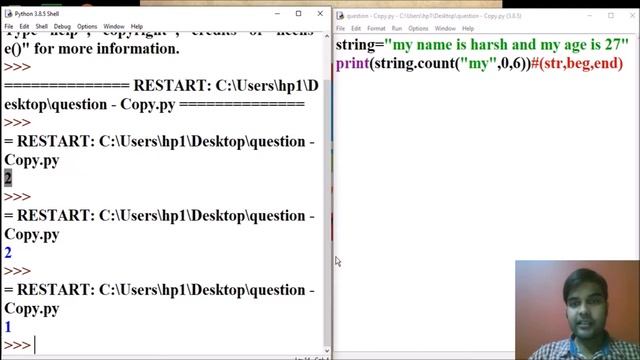Screen dimensions: 640x360
Task: Open Options menu in Python Shell window
Action: 87,27
